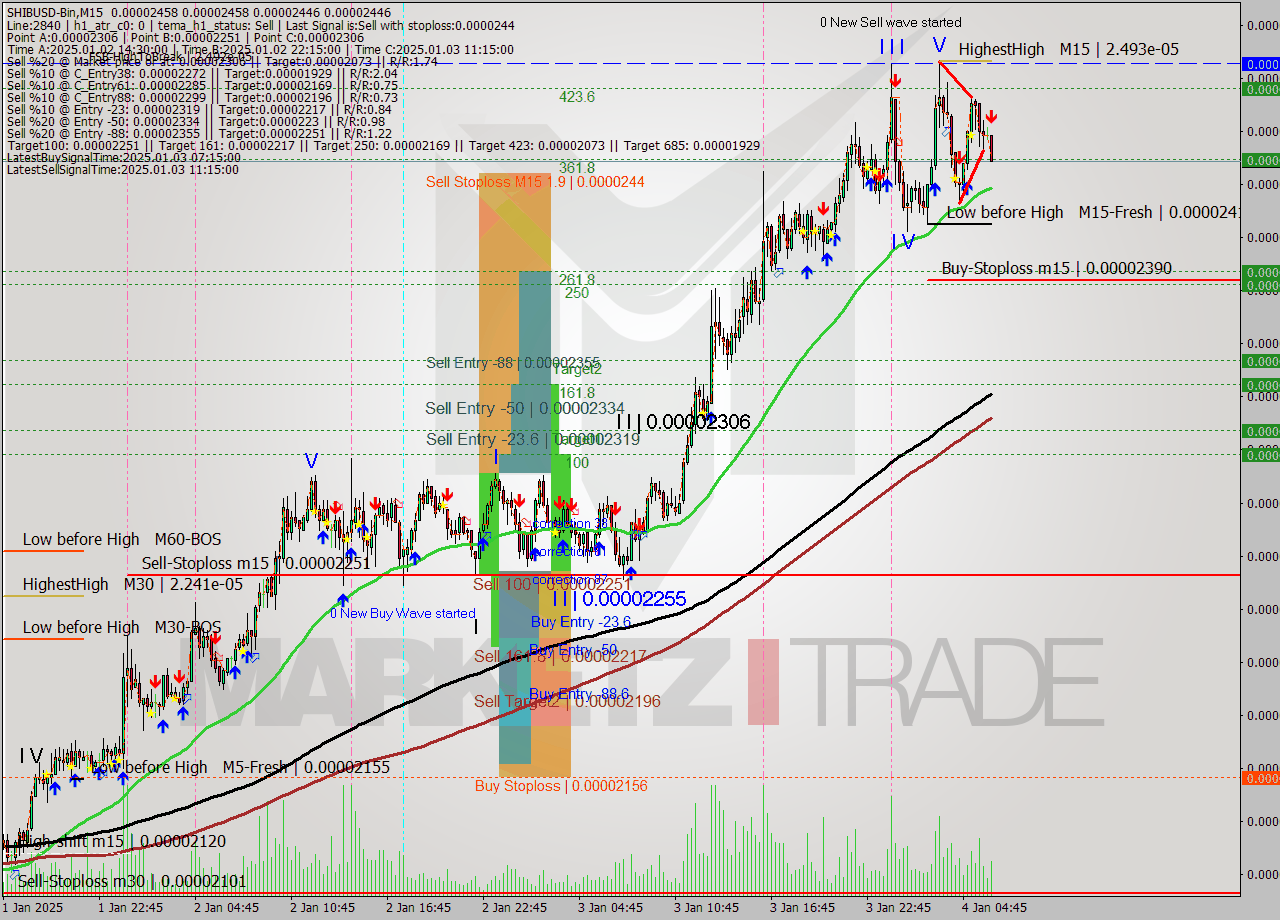This screenshot has width=1280, height=920.
Task: Select the '3 Jan 22:45' time axis label
Action: (899, 908)
